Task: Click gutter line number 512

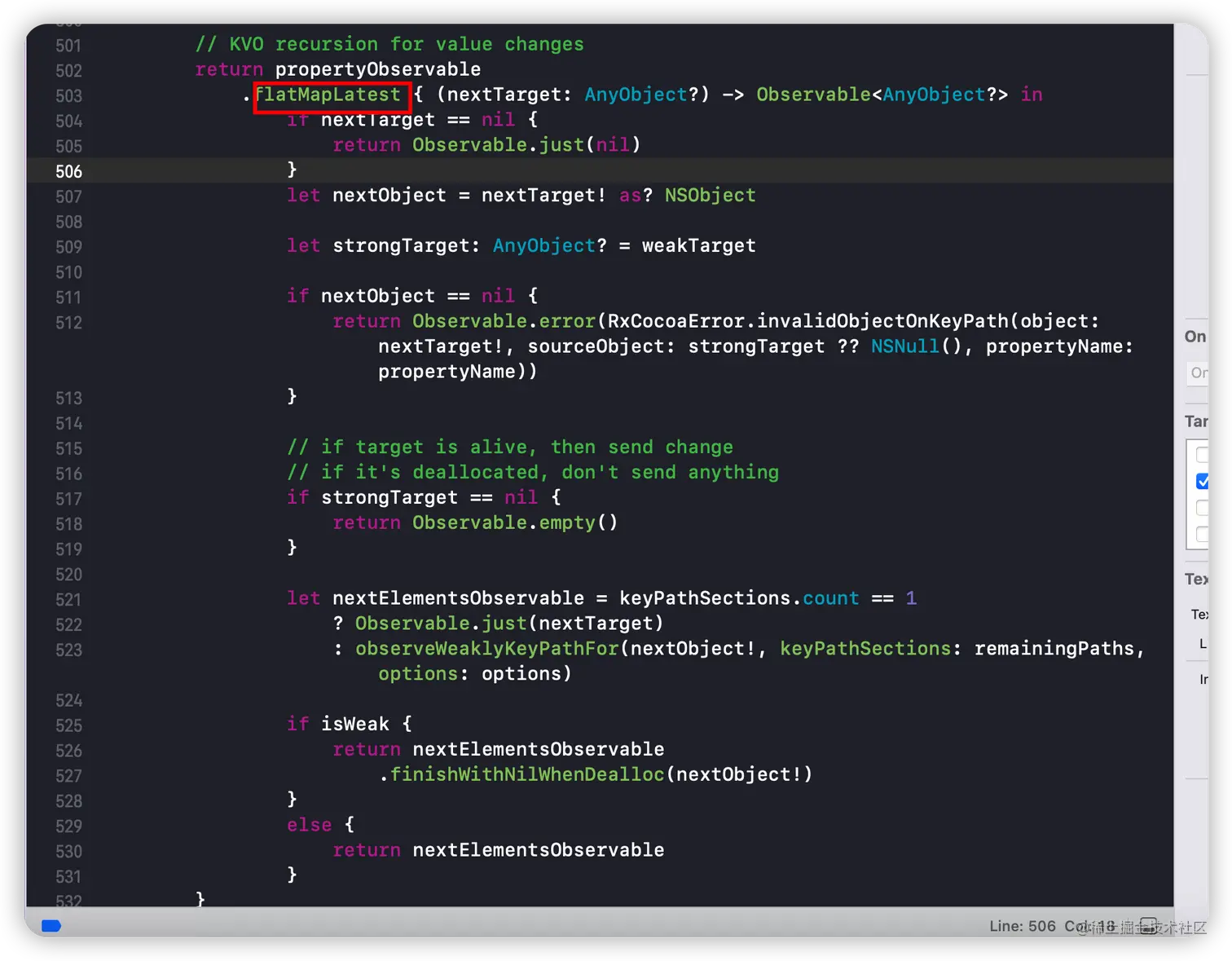Action: 68,322
